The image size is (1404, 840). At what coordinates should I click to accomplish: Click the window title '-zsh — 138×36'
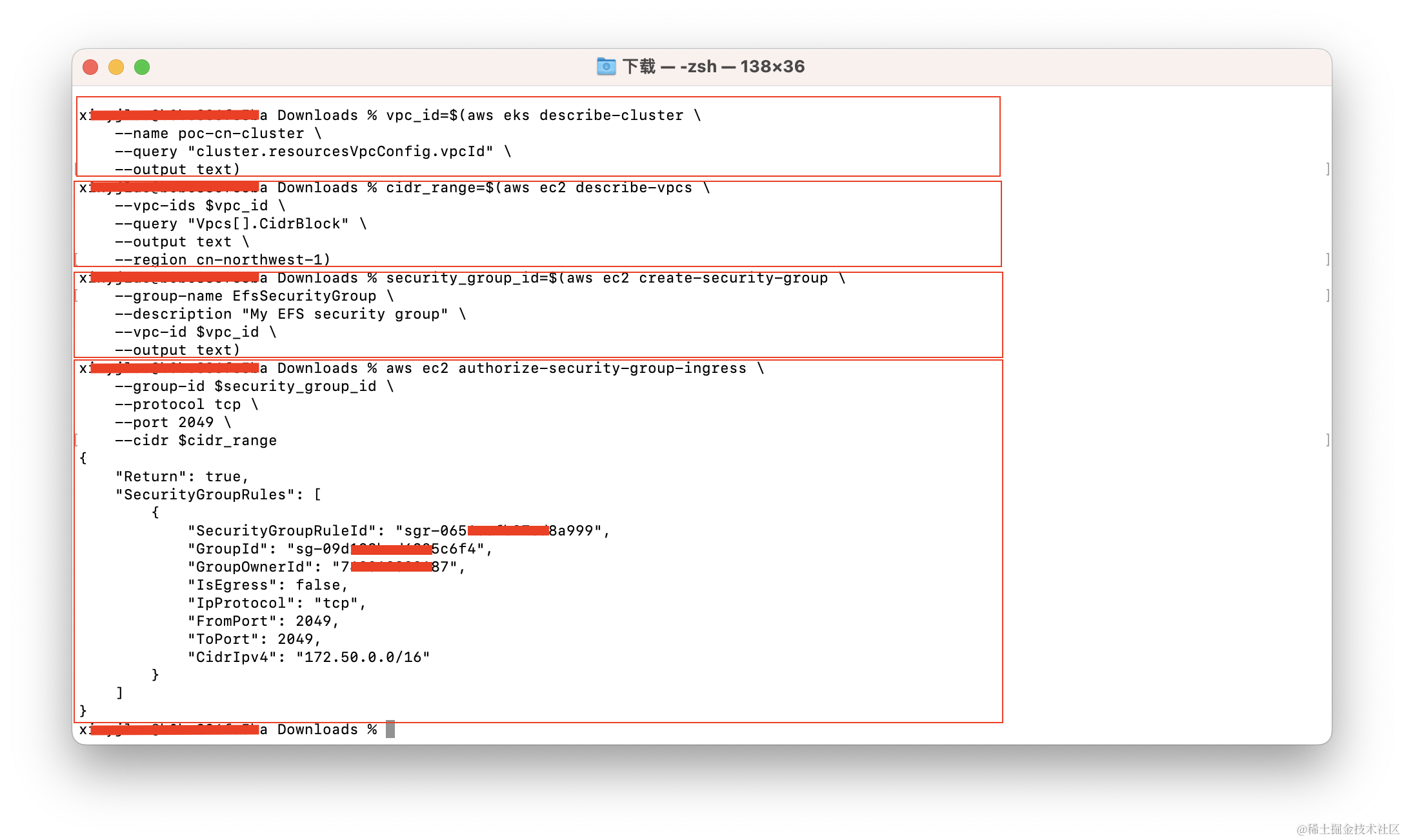click(742, 66)
